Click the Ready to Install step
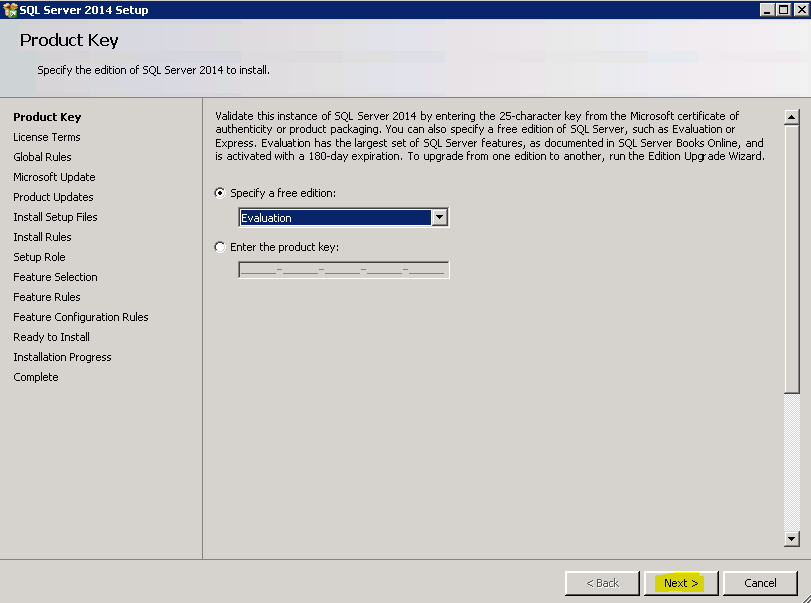 pyautogui.click(x=51, y=337)
